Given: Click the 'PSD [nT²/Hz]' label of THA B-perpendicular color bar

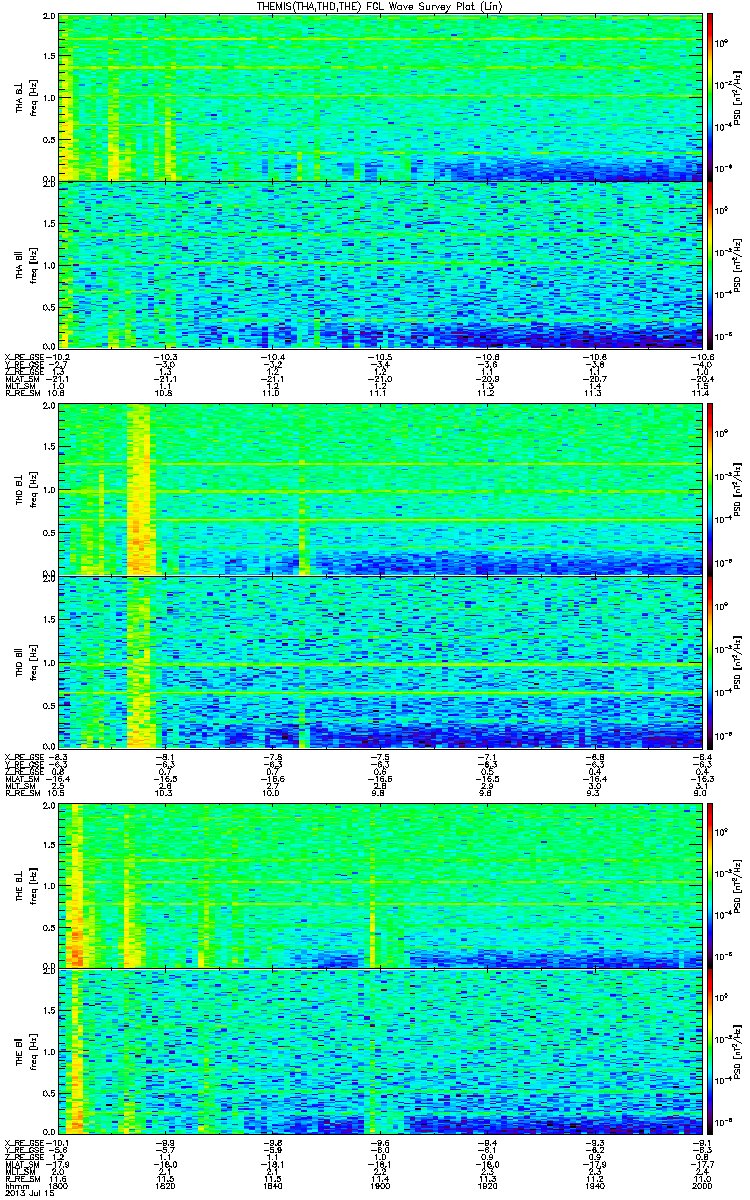Looking at the screenshot, I should [738, 98].
